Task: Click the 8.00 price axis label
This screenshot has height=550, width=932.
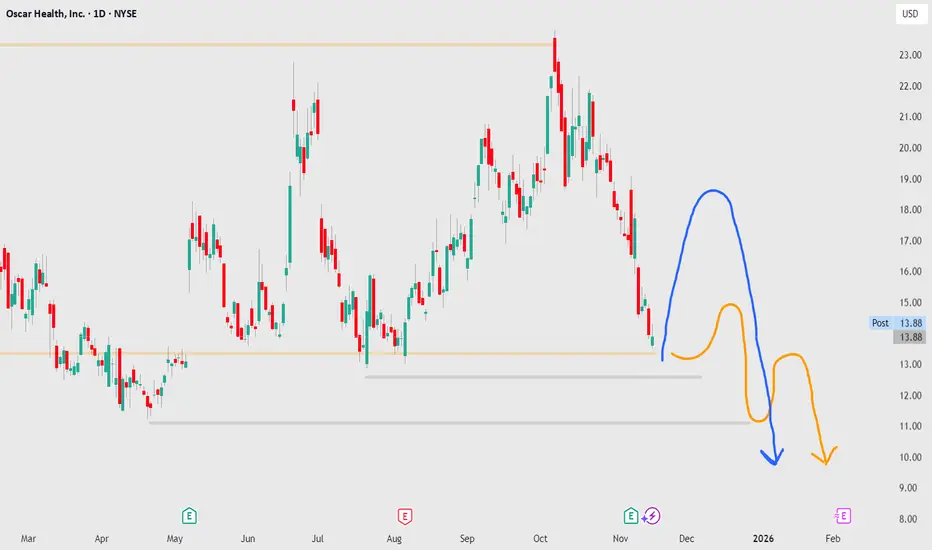Action: point(908,519)
